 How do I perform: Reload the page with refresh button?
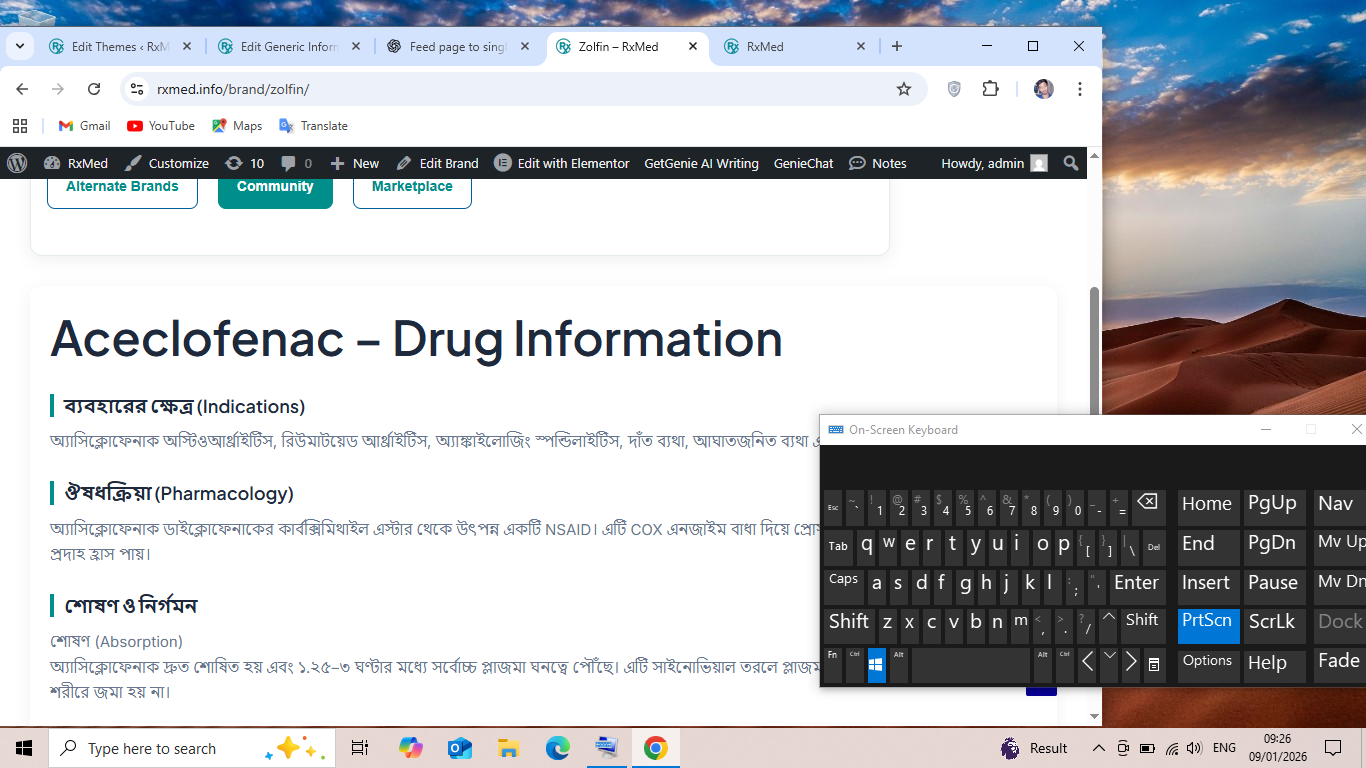point(94,89)
